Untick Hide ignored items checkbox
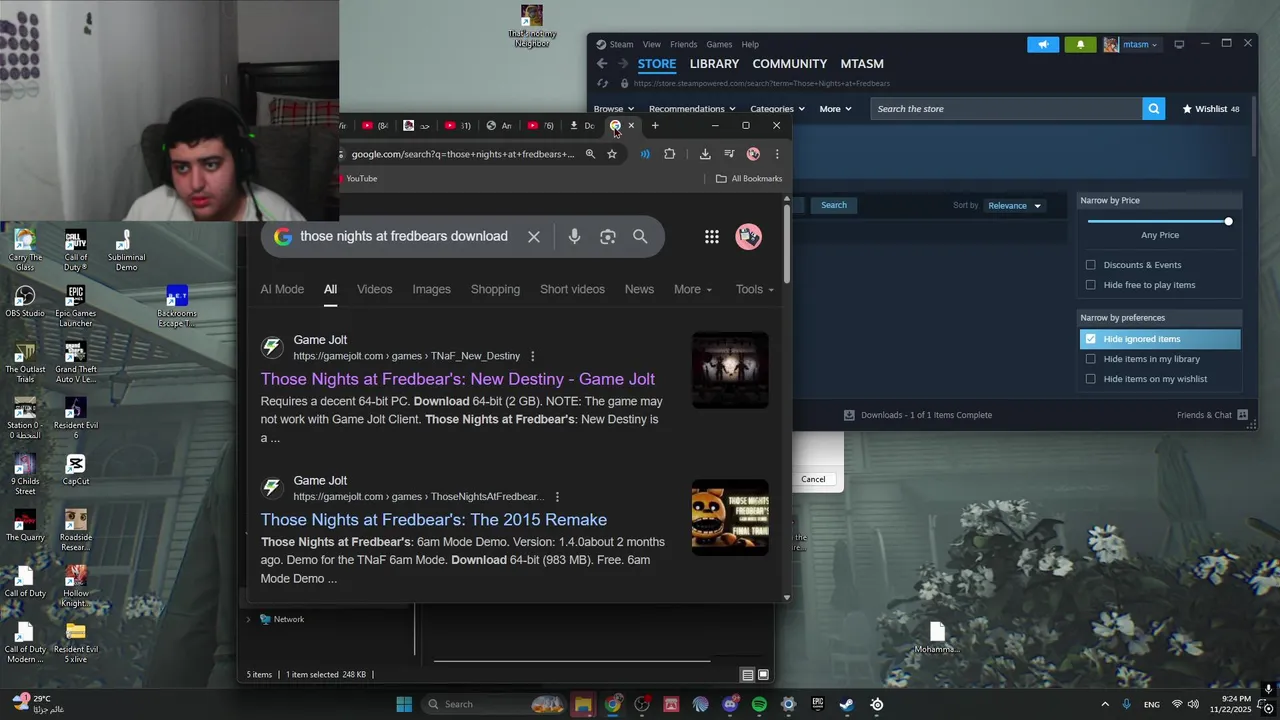This screenshot has width=1280, height=720. tap(1091, 339)
